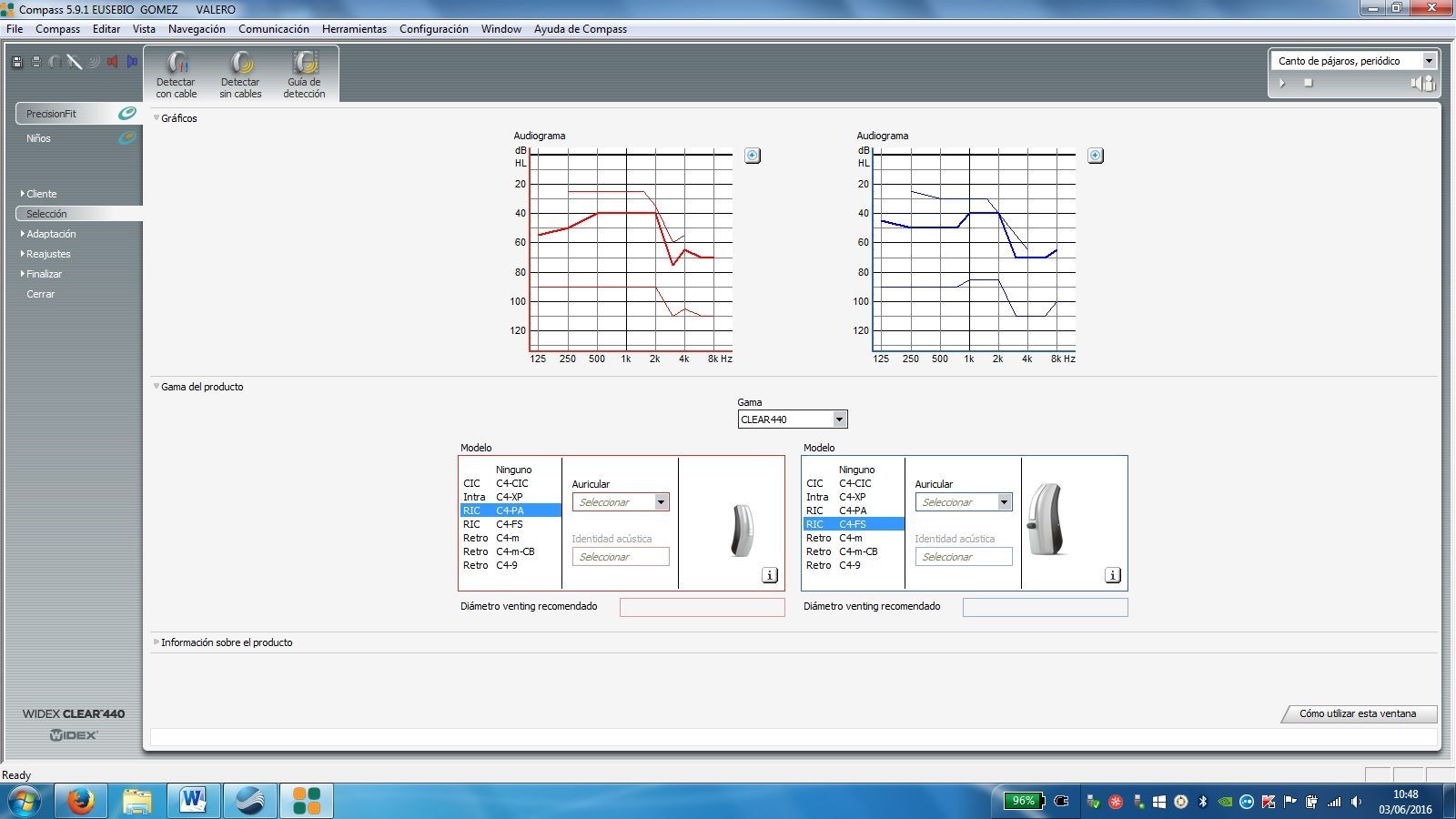Select Retro C4-9 in red model list
1456x819 pixels.
(x=511, y=565)
